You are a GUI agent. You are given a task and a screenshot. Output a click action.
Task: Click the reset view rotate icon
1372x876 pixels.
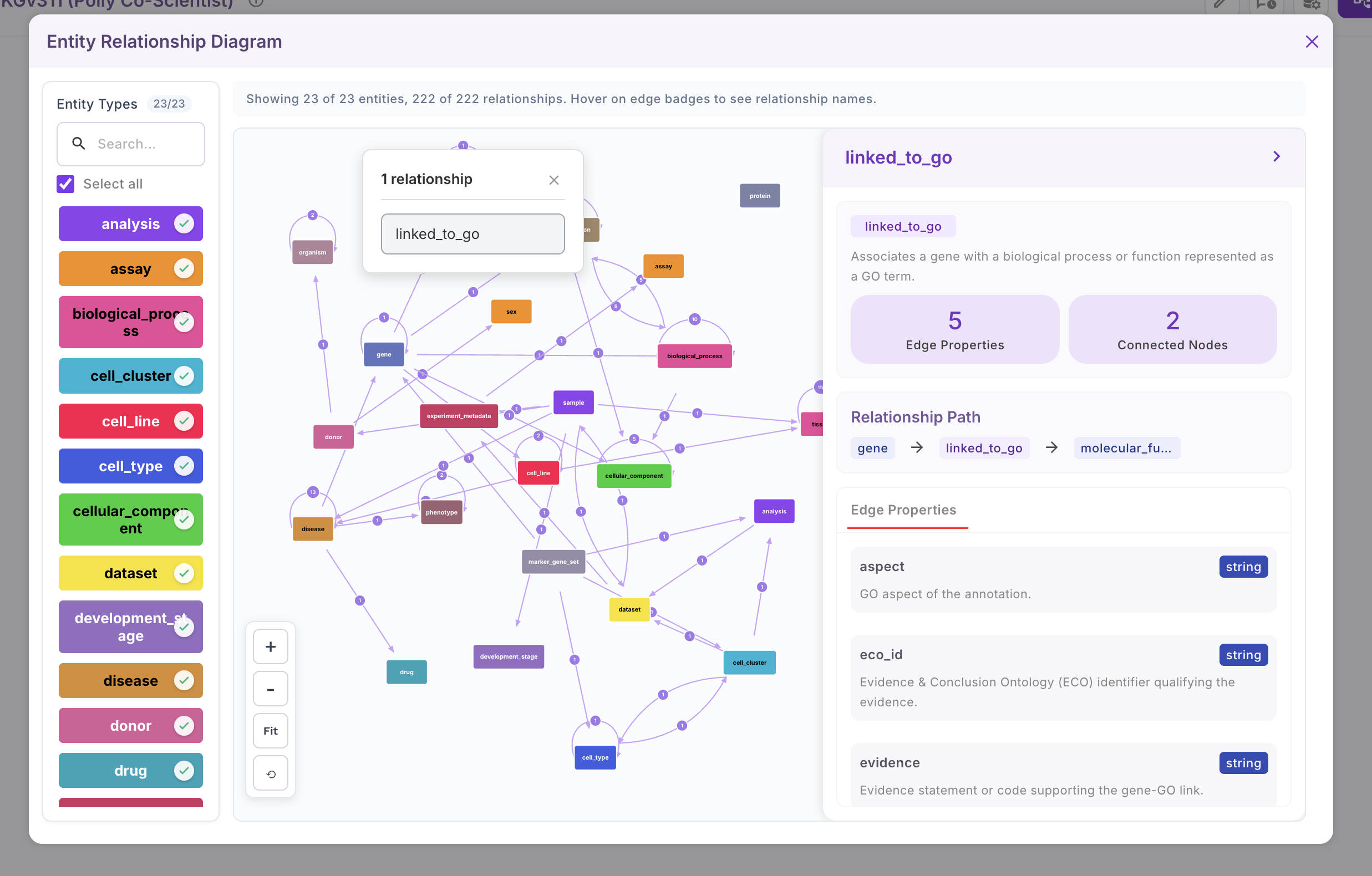pos(270,773)
